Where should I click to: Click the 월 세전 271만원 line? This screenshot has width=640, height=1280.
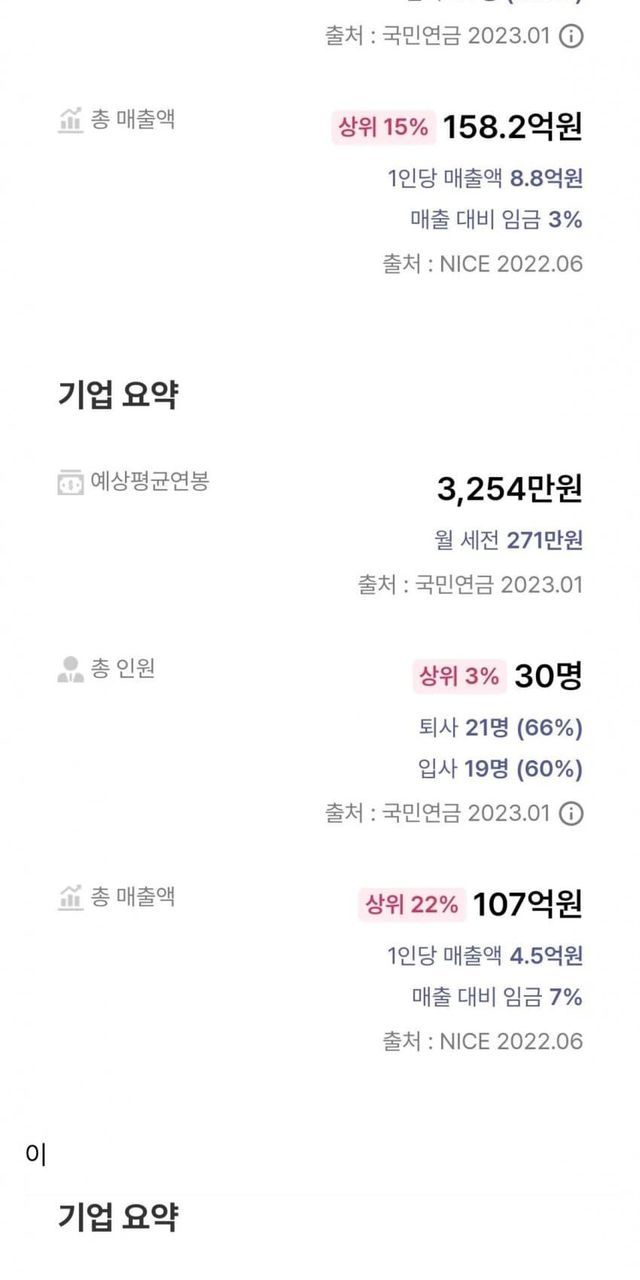click(x=507, y=541)
